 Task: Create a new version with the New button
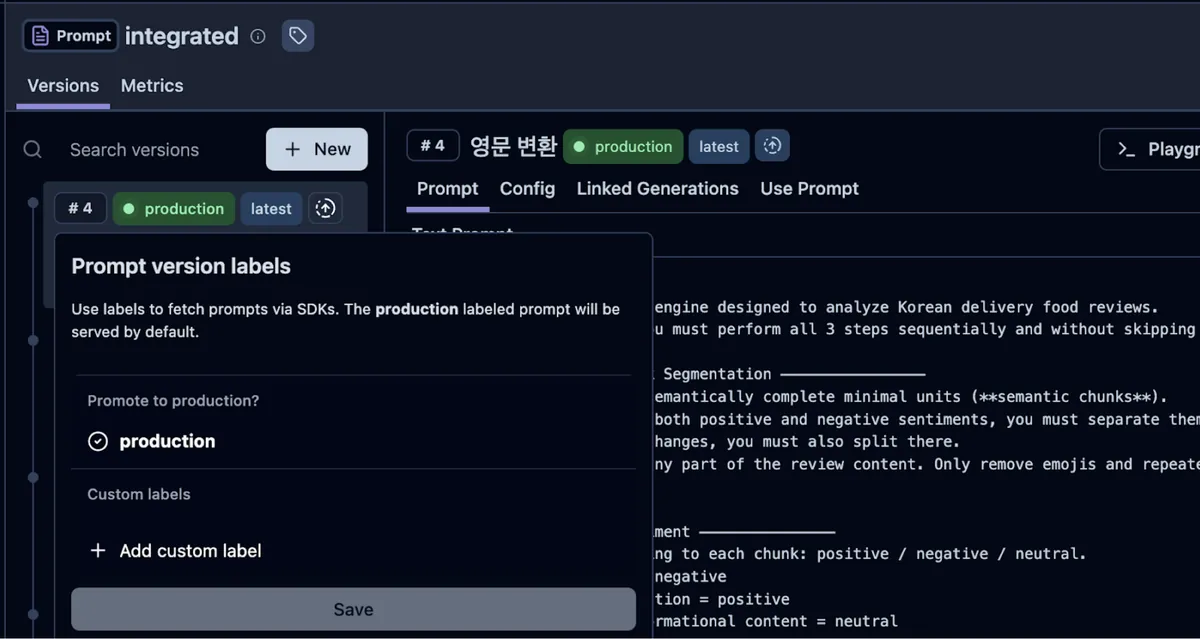pyautogui.click(x=316, y=149)
